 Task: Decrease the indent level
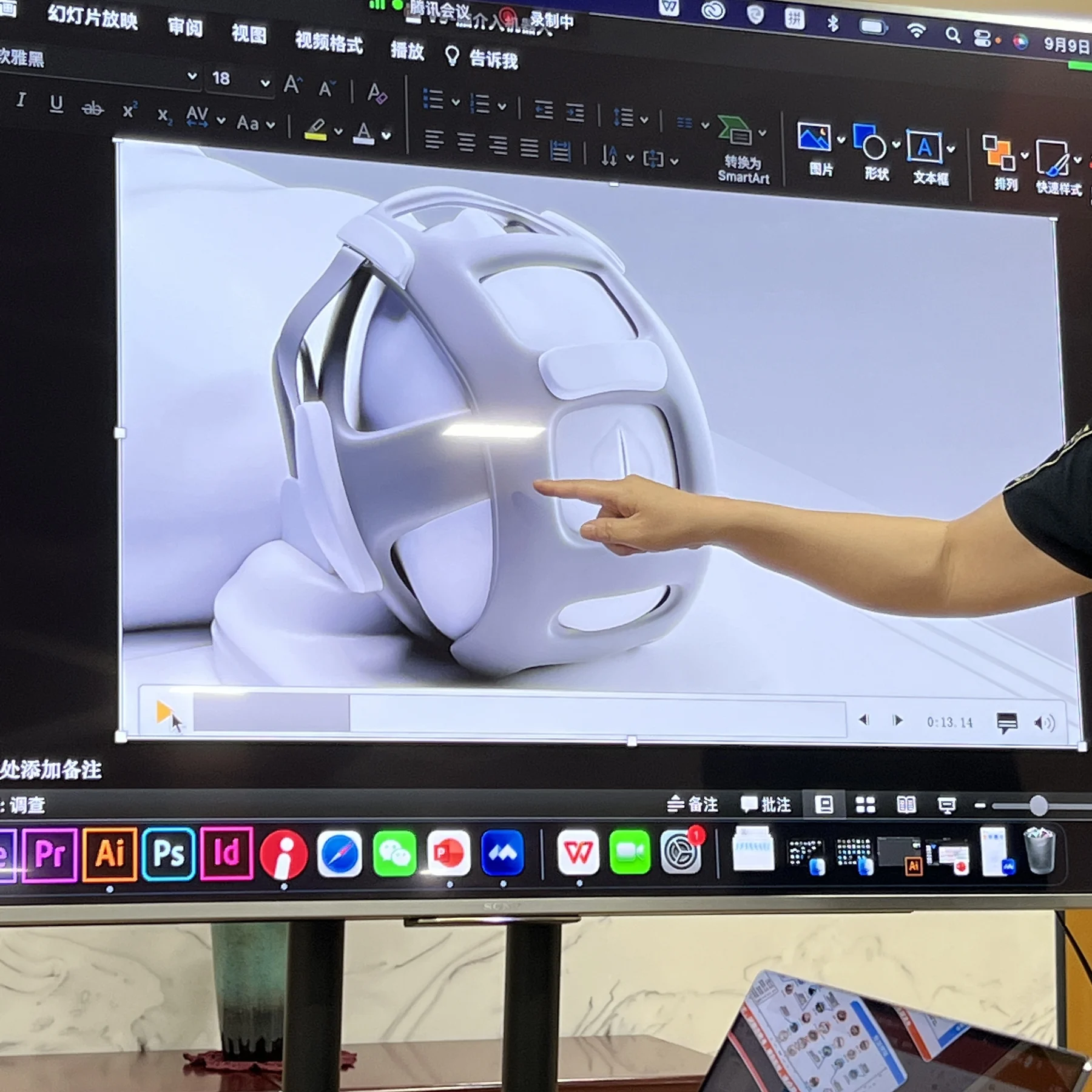click(x=543, y=110)
